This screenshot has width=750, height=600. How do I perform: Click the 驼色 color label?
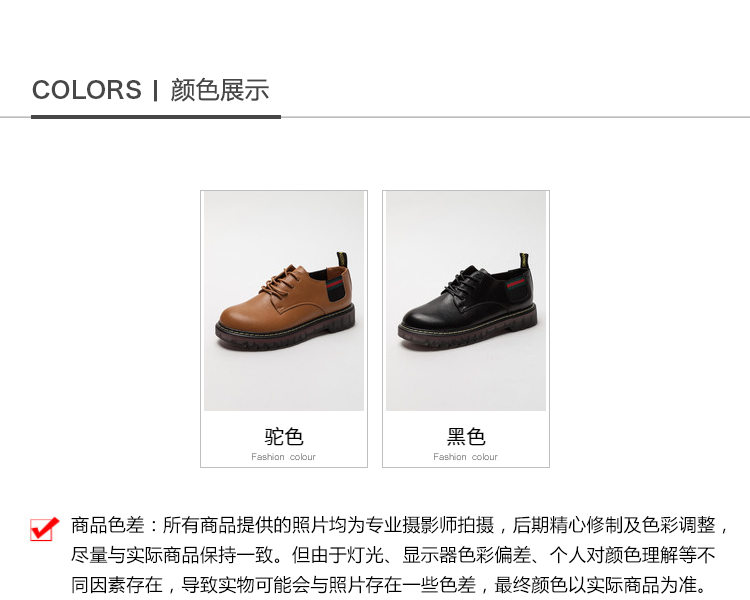284,436
